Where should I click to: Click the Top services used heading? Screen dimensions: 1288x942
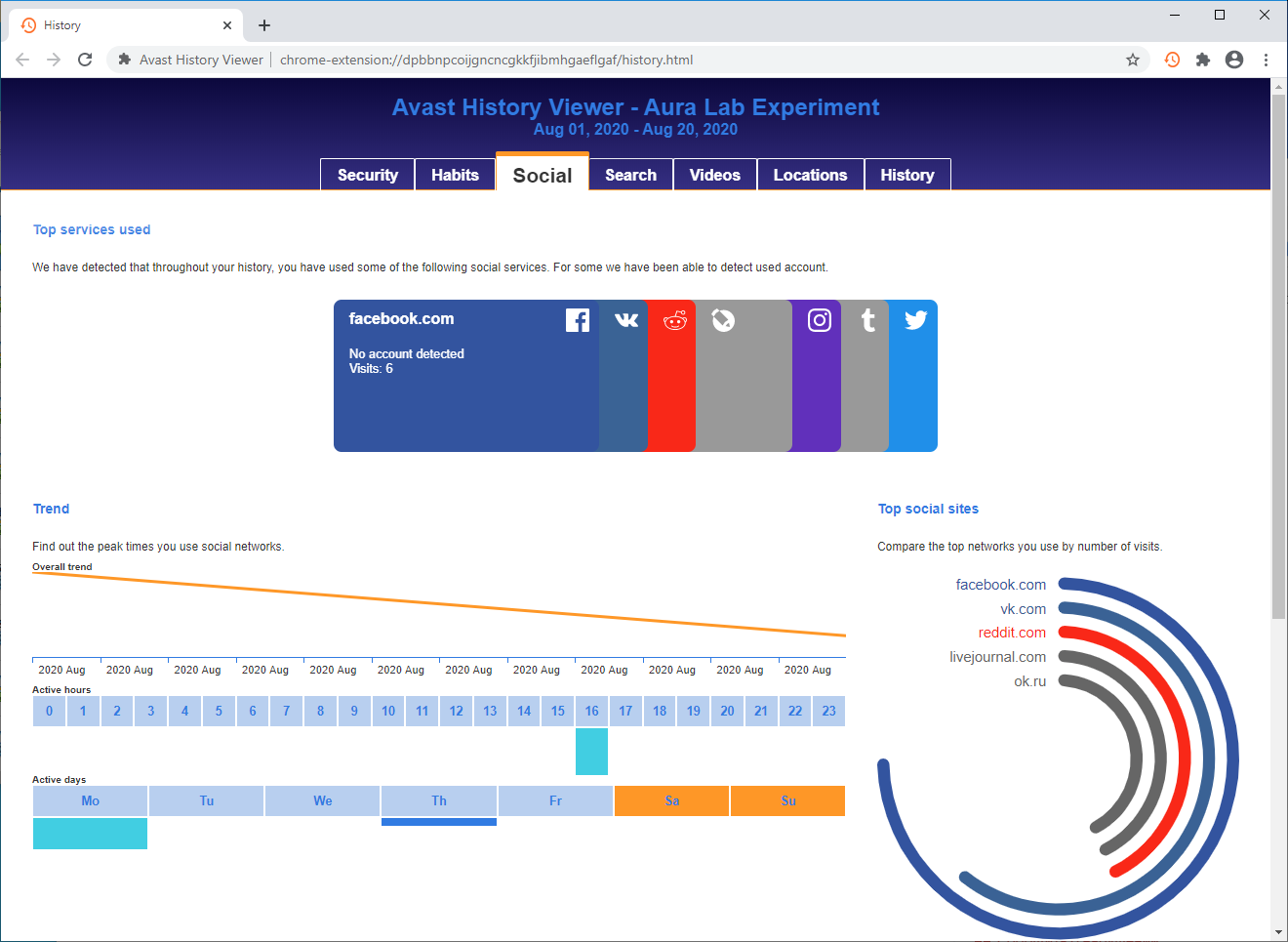[92, 229]
